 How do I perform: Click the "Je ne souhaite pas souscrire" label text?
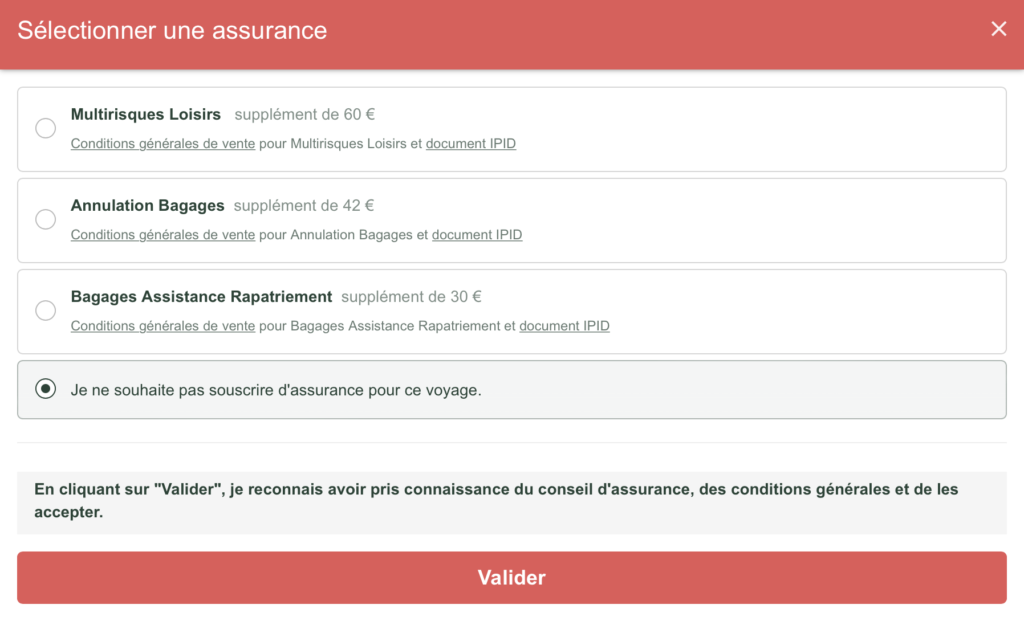click(276, 390)
